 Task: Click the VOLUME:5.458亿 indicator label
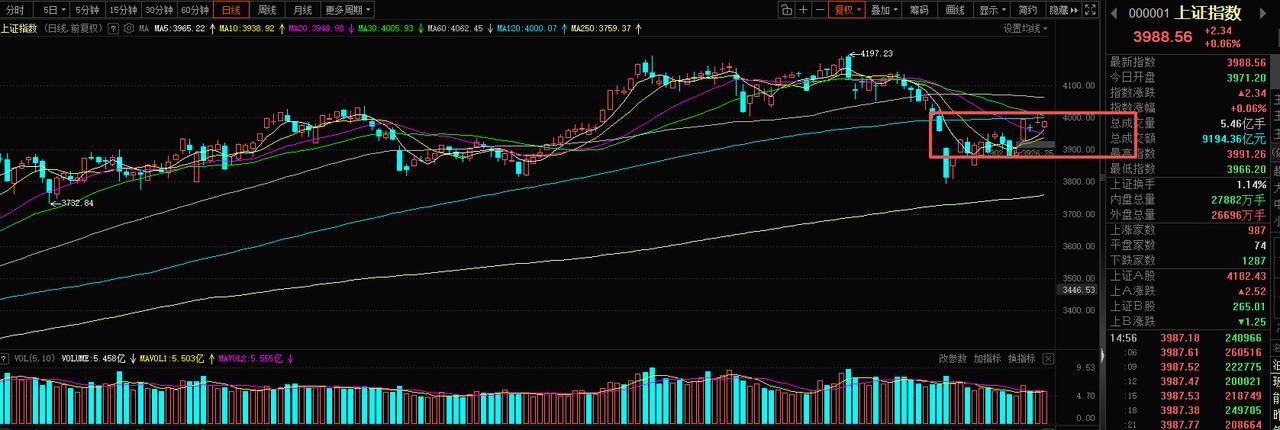click(x=95, y=358)
